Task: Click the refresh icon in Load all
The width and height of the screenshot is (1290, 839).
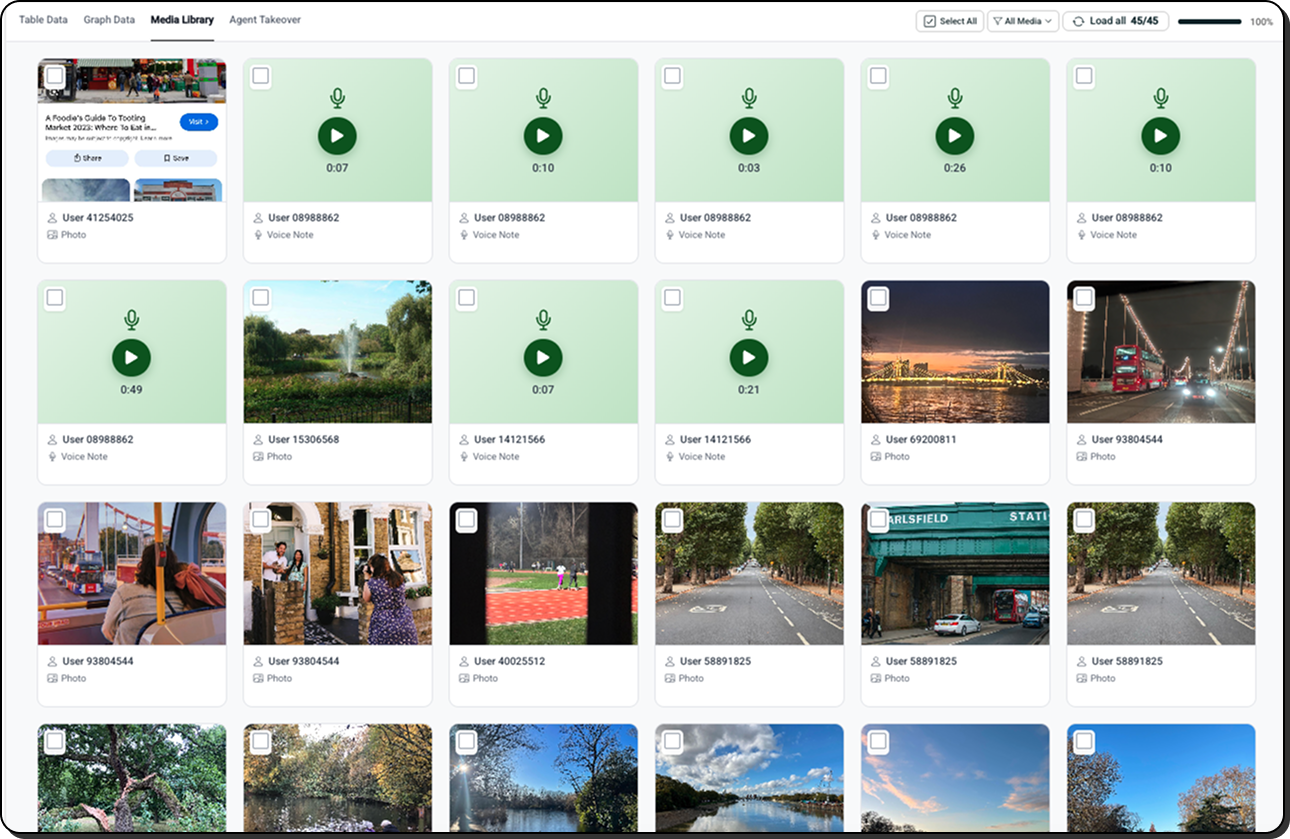Action: point(1078,21)
